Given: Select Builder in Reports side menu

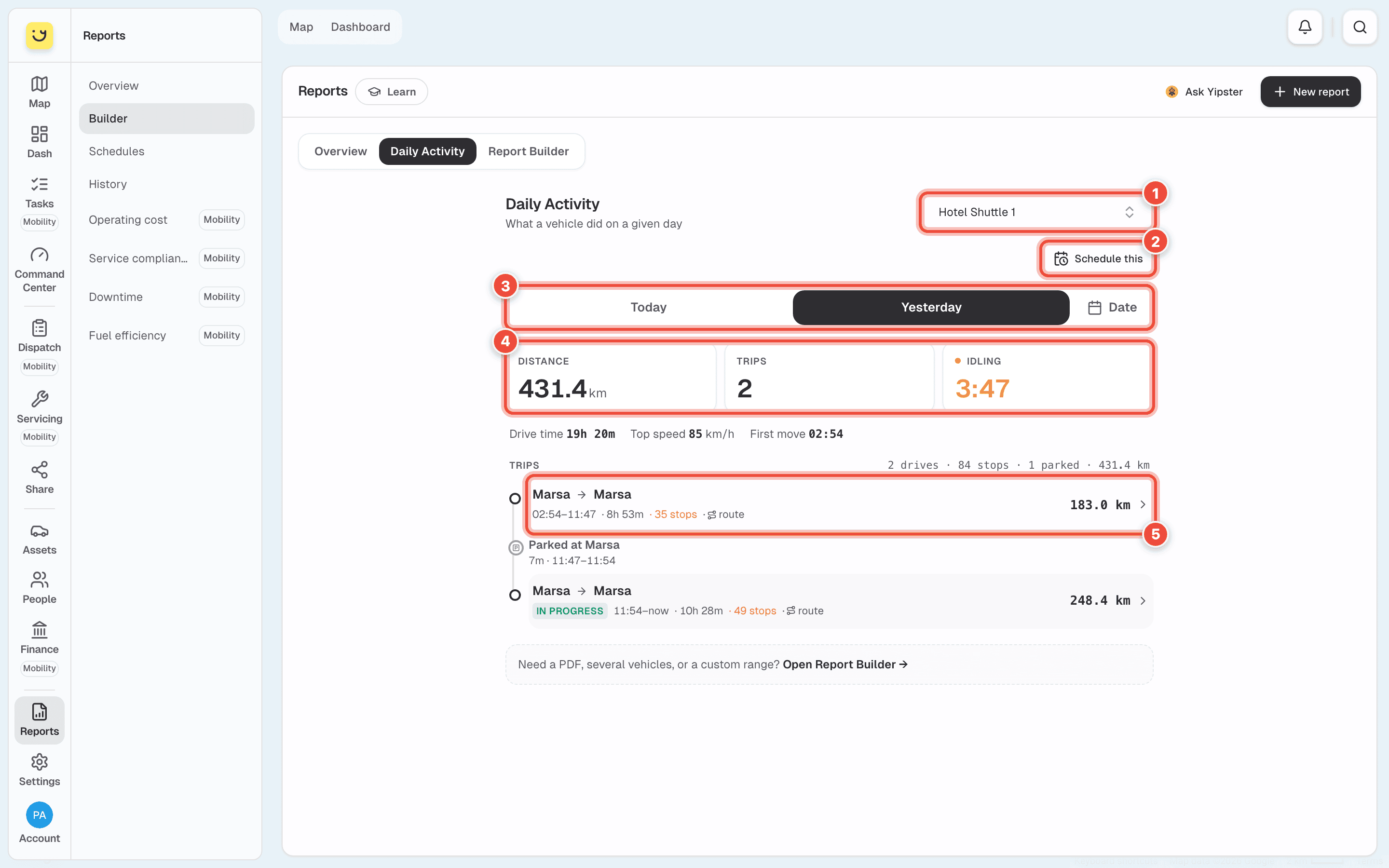Looking at the screenshot, I should click(x=166, y=118).
